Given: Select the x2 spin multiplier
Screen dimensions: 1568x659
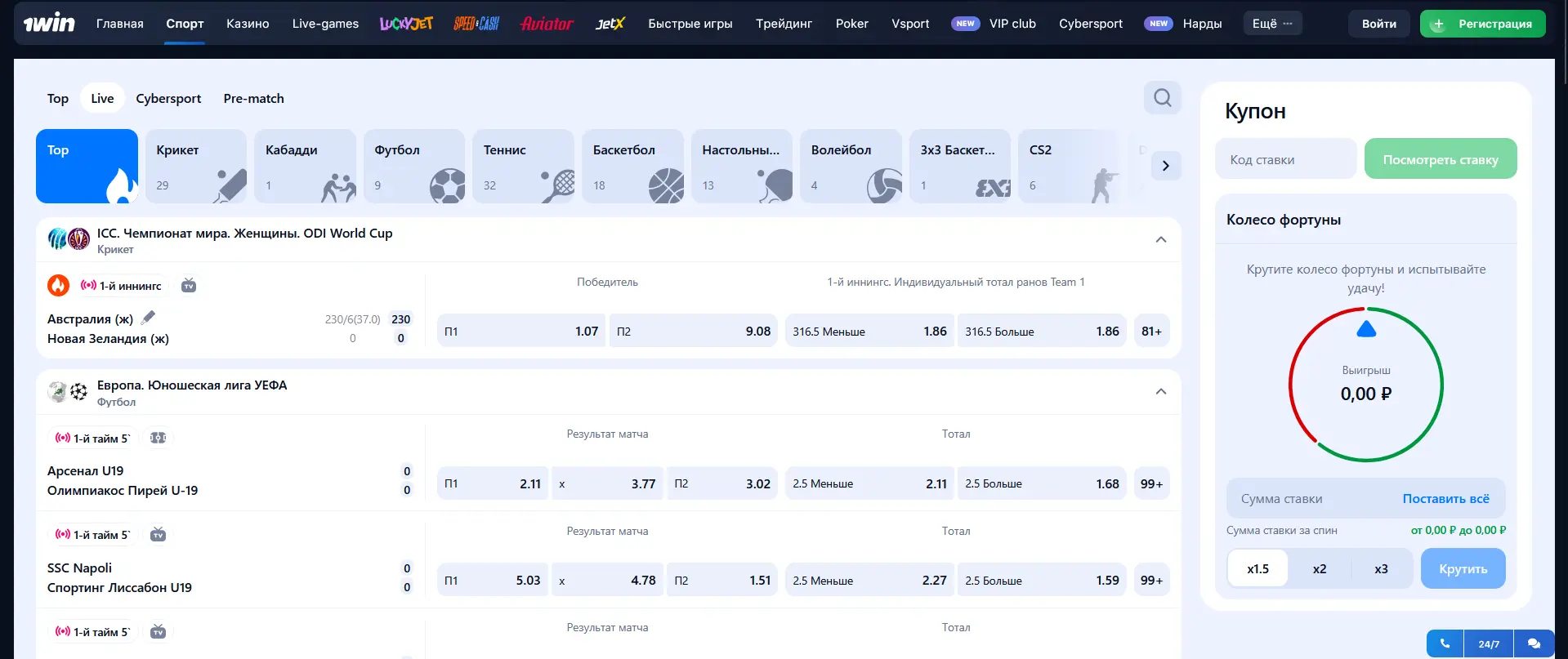Looking at the screenshot, I should pos(1319,569).
